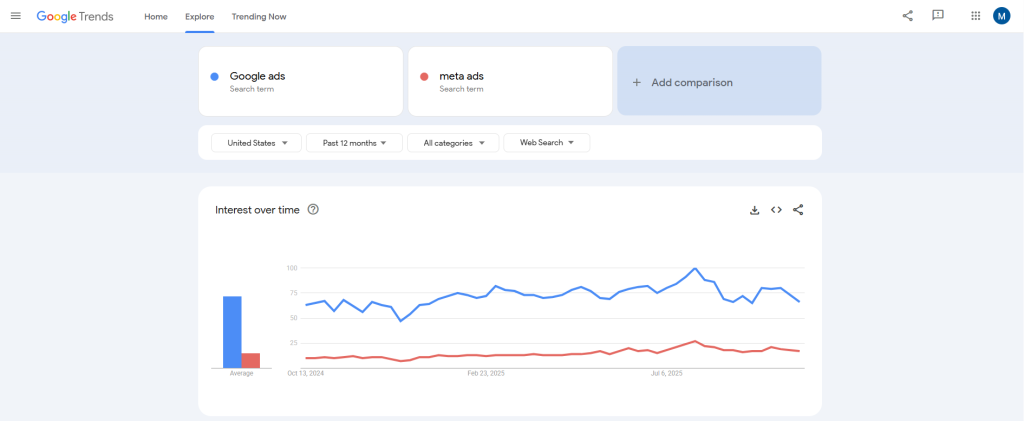Expand the All categories dropdown
Screen dimensions: 1024x421
click(453, 143)
